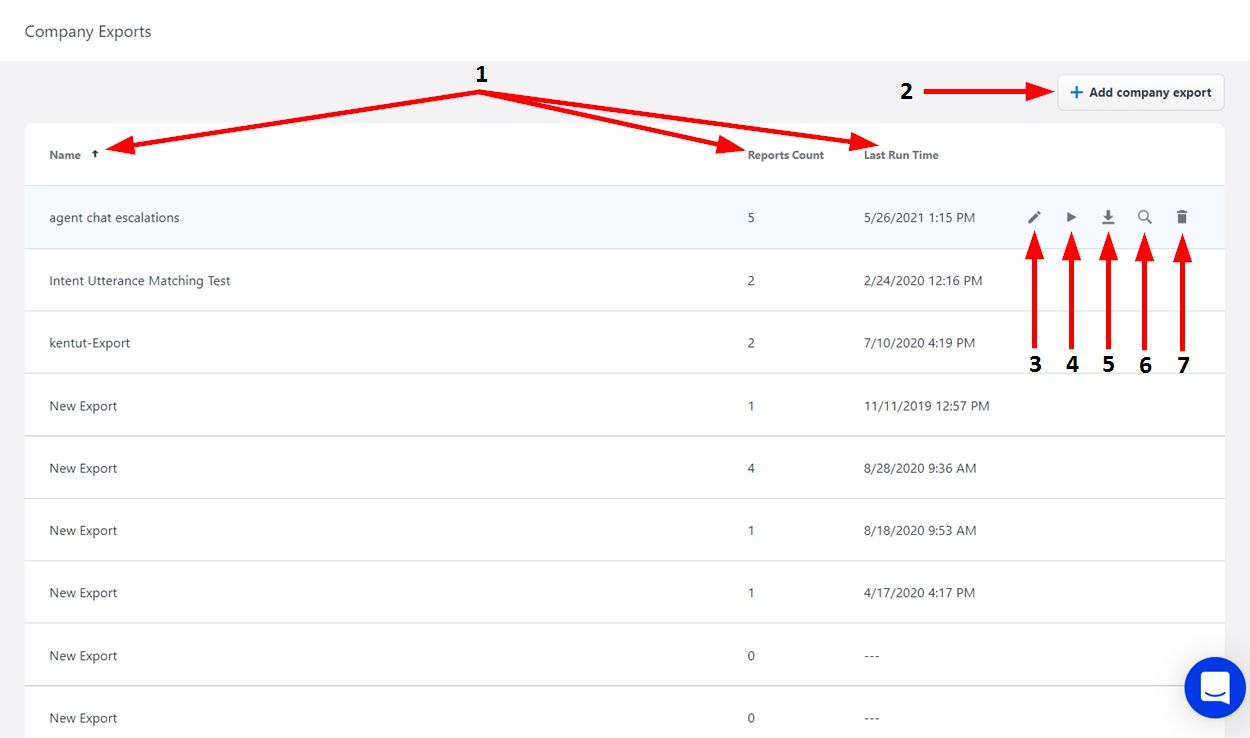Image resolution: width=1250 pixels, height=738 pixels.
Task: Select the New Export run 4/17/2020
Action: click(83, 593)
